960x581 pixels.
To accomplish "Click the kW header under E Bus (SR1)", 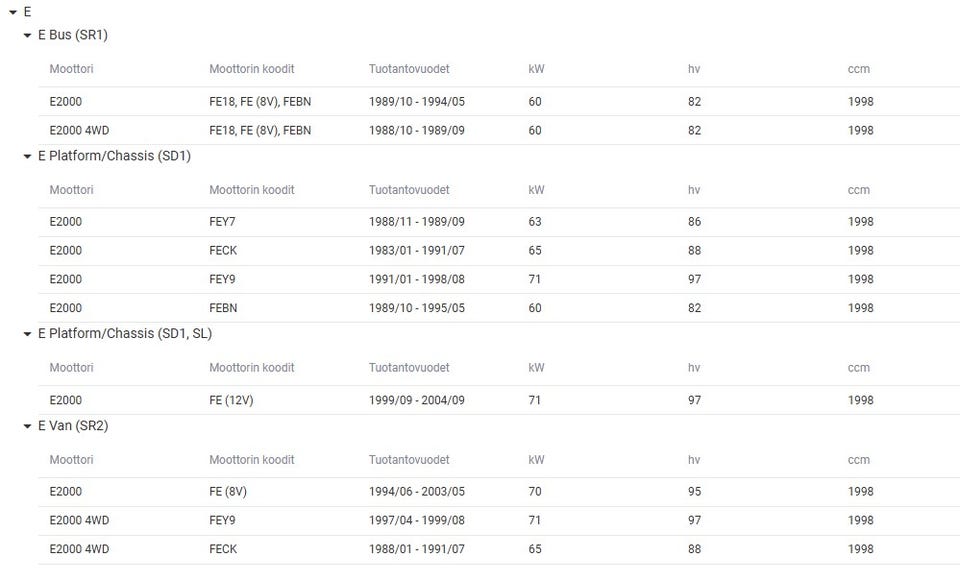I will point(536,69).
